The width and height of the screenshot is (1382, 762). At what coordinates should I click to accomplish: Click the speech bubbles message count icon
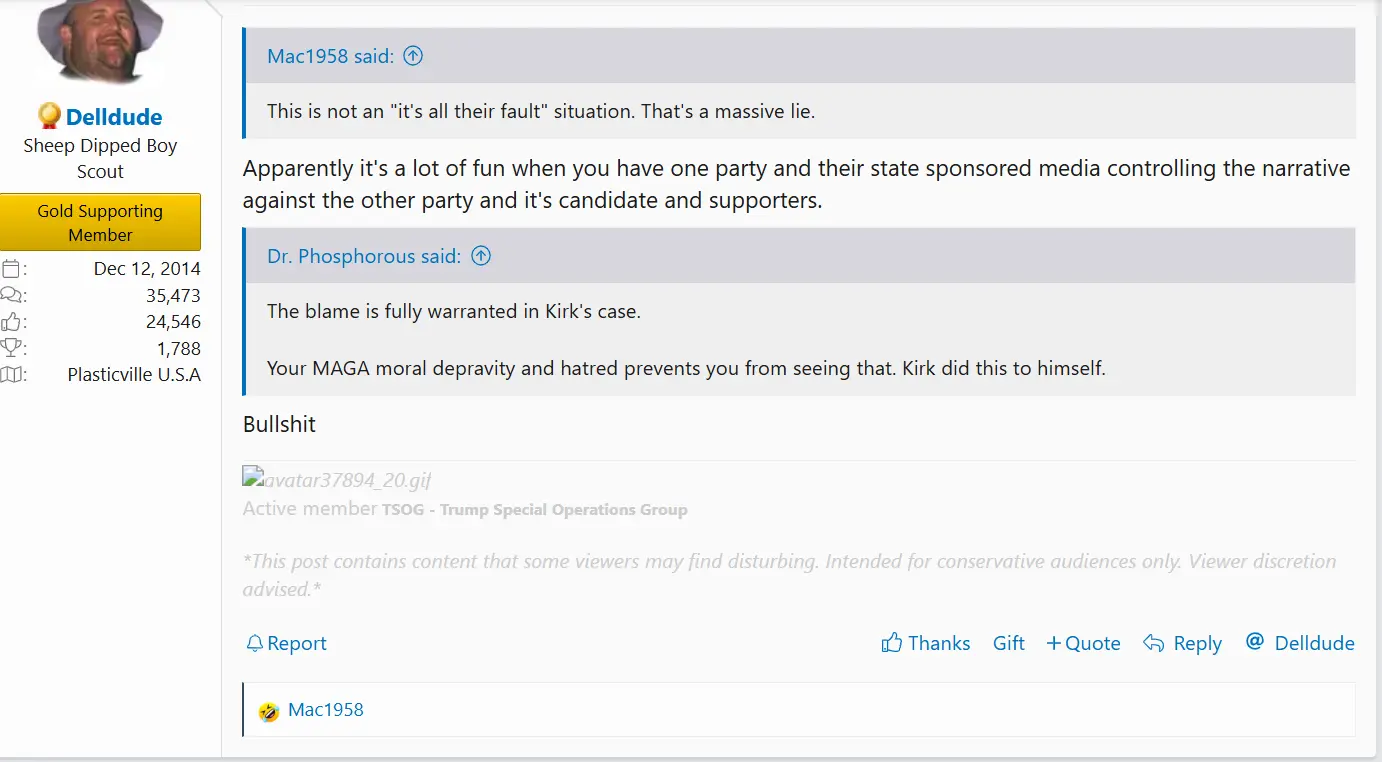(x=11, y=295)
